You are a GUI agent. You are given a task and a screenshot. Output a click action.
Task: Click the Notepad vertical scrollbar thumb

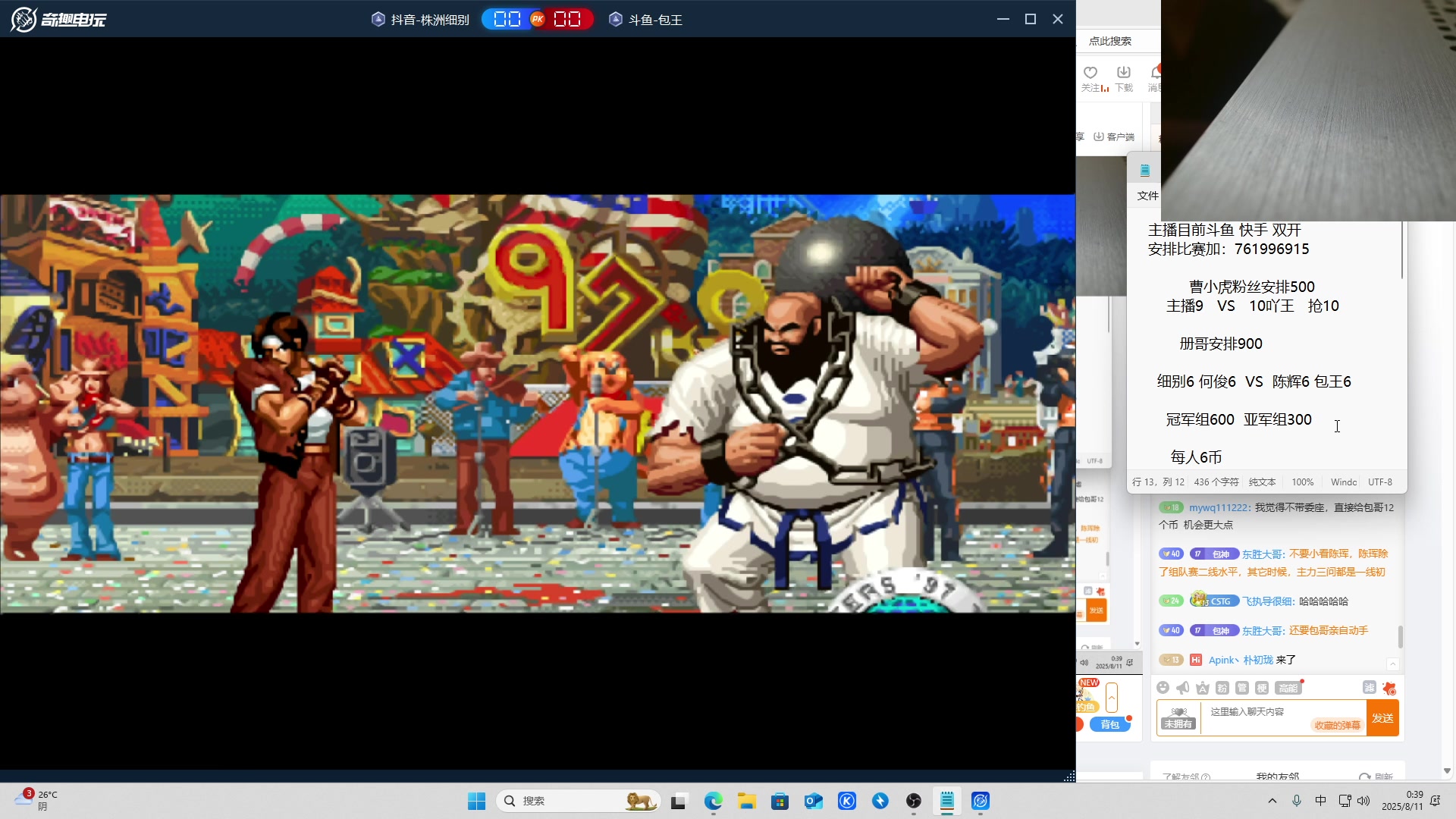point(1402,249)
